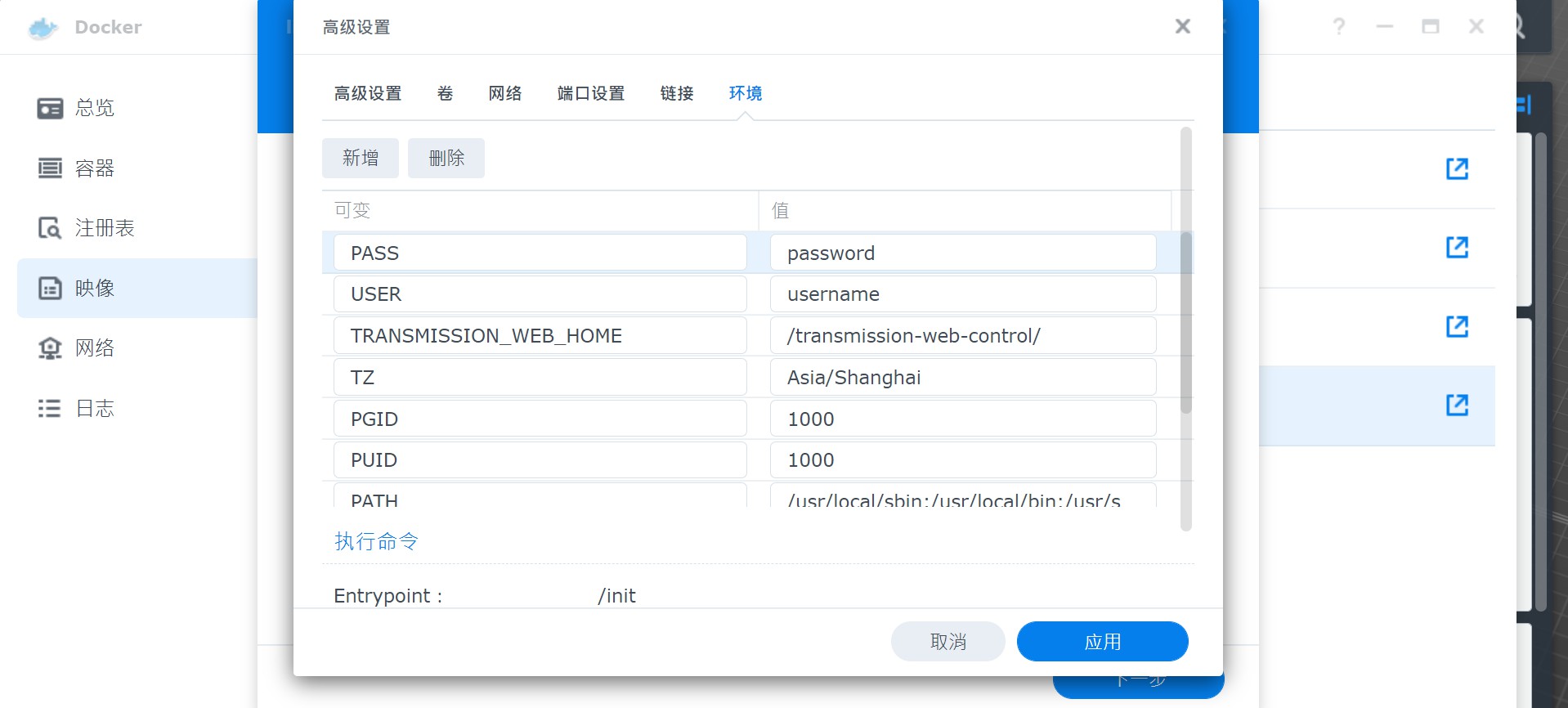This screenshot has height=708, width=1568.
Task: Switch to the 链接 links tab
Action: (x=677, y=93)
